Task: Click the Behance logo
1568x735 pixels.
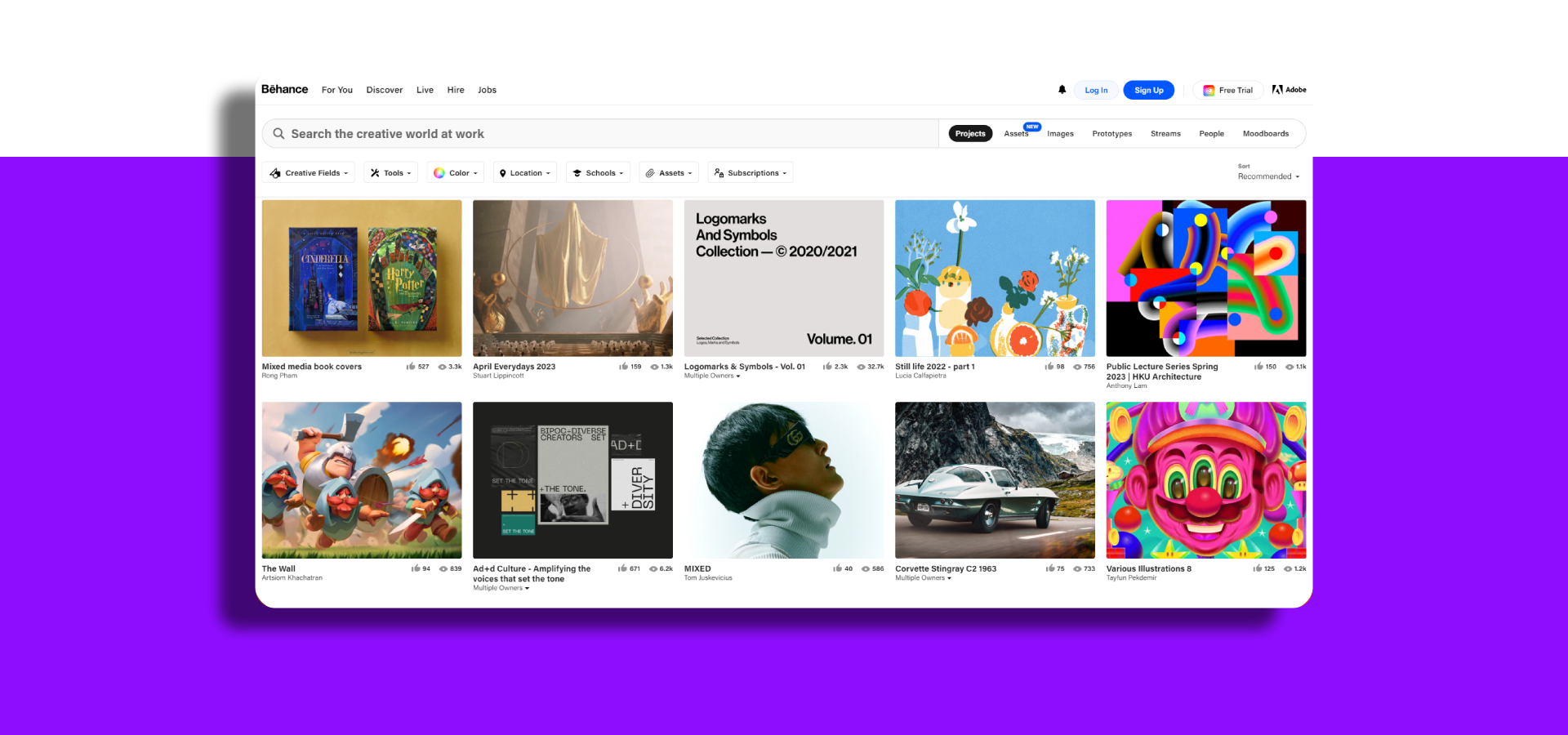Action: coord(283,90)
